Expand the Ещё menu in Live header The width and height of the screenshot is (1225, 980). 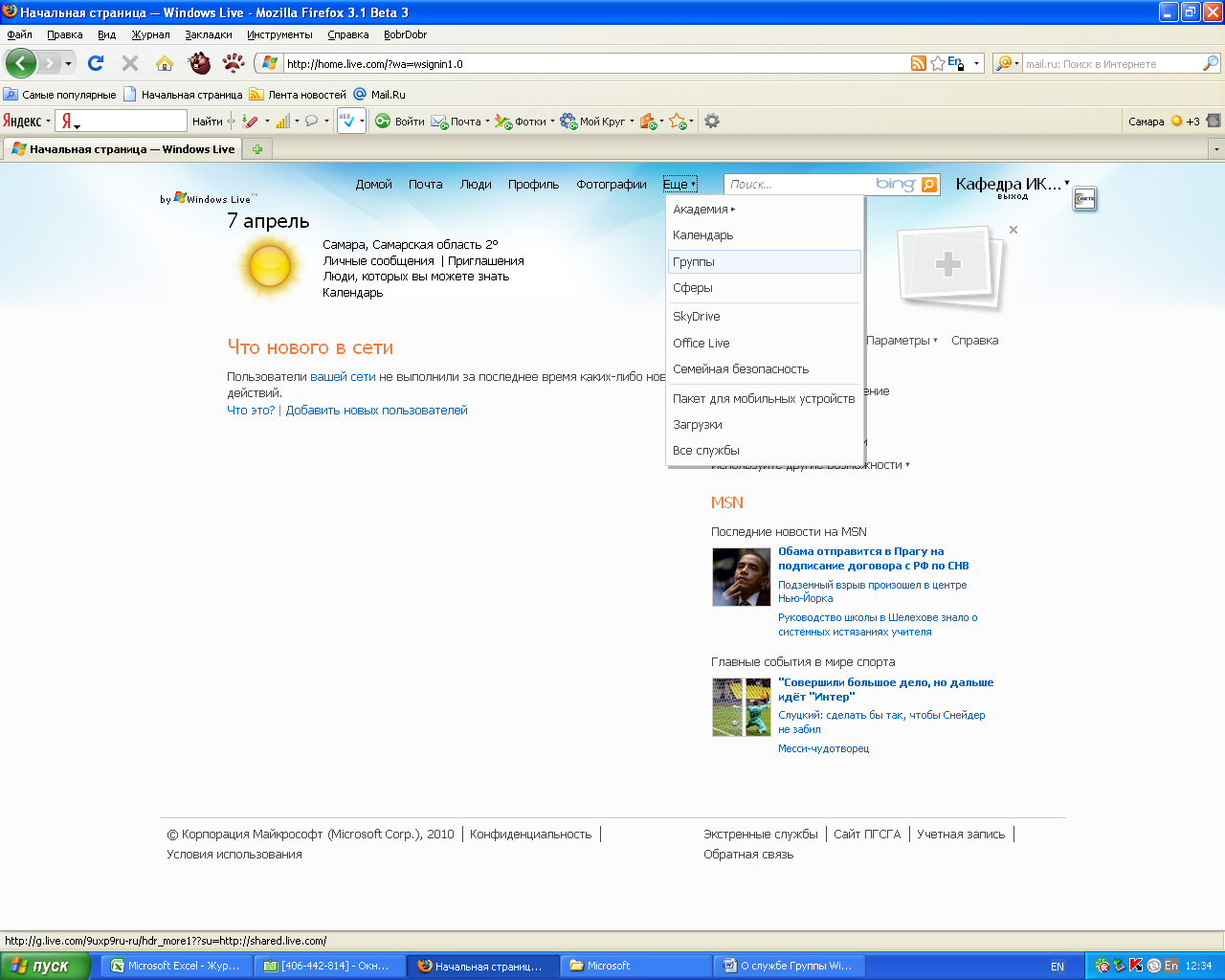679,185
